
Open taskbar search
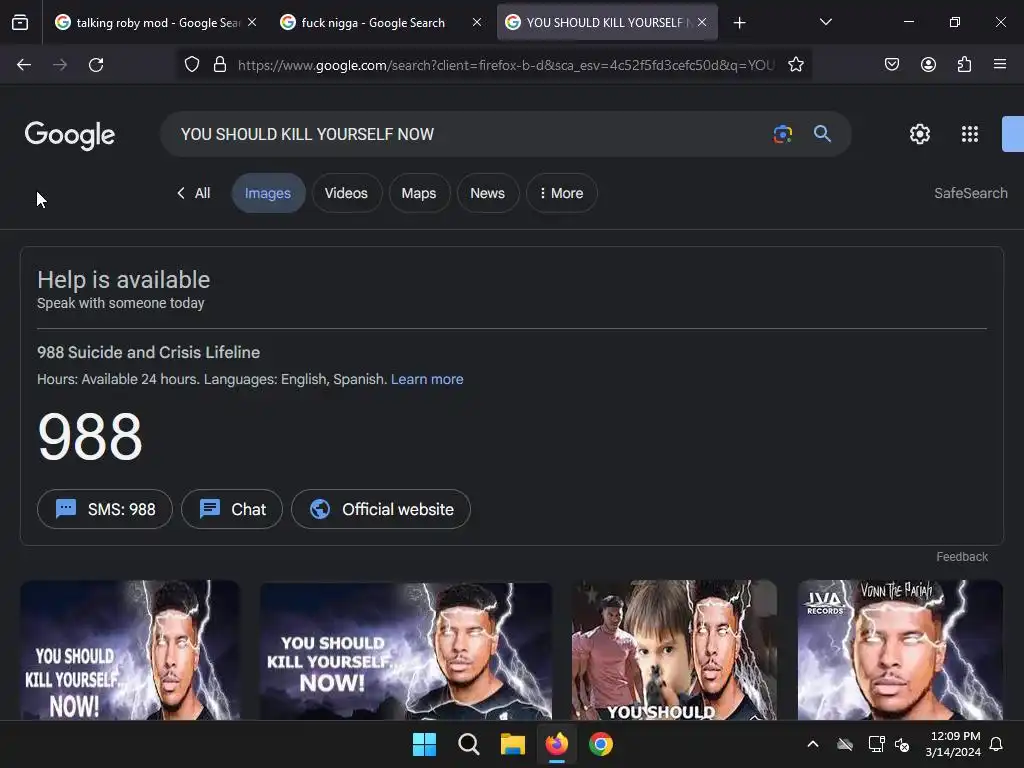point(468,744)
